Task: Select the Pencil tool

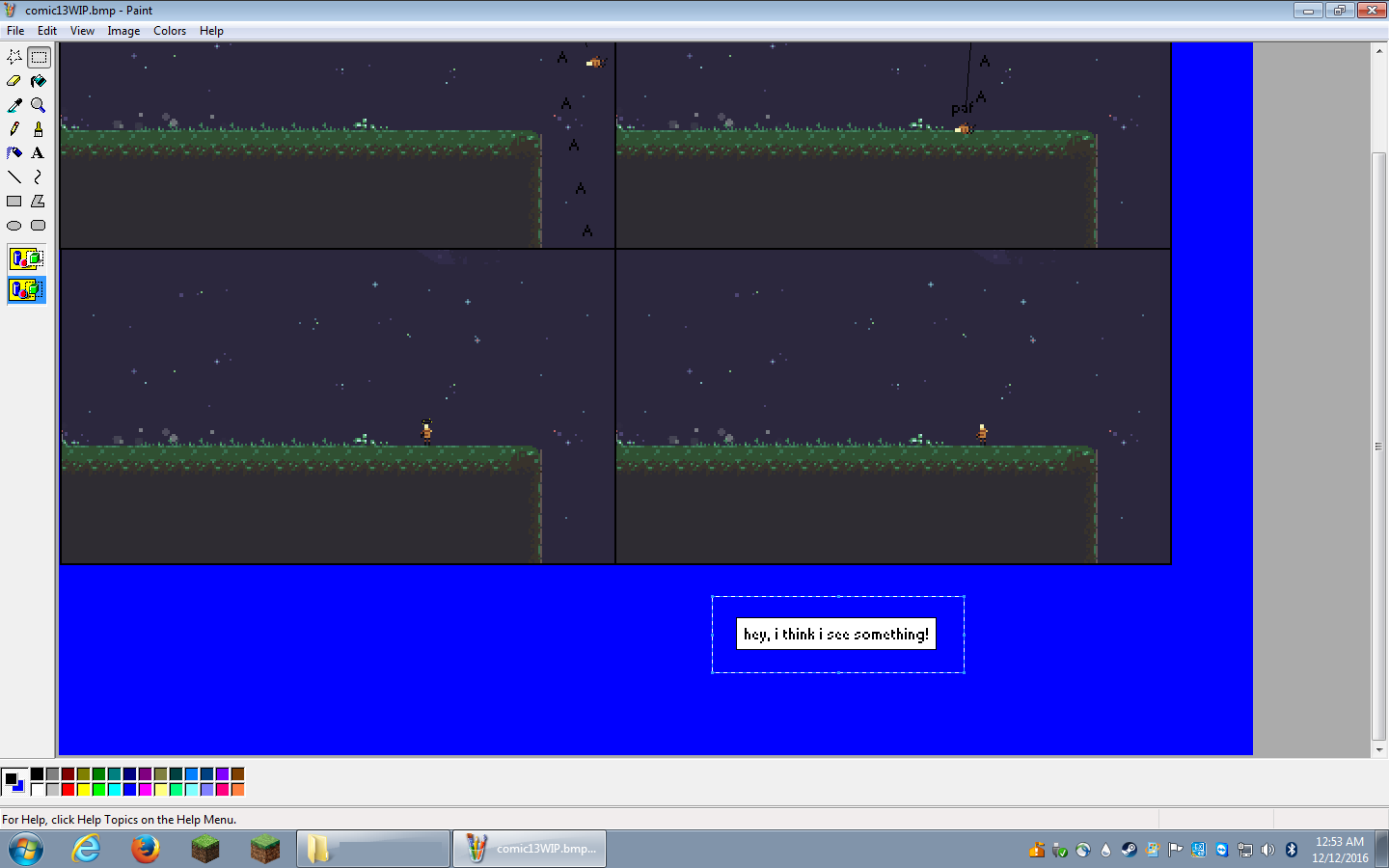Action: pyautogui.click(x=14, y=129)
